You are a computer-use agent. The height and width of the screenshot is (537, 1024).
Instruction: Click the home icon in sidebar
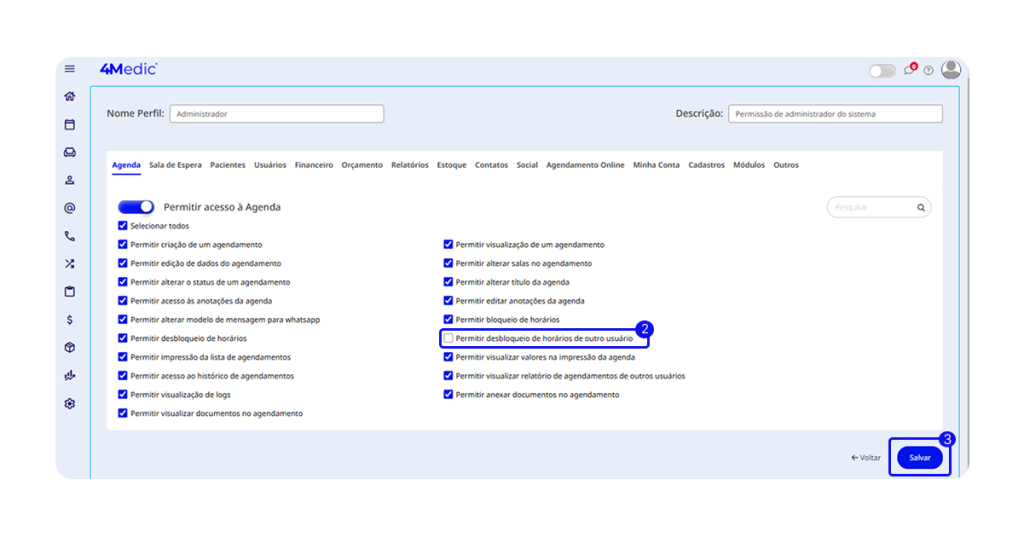coord(70,97)
